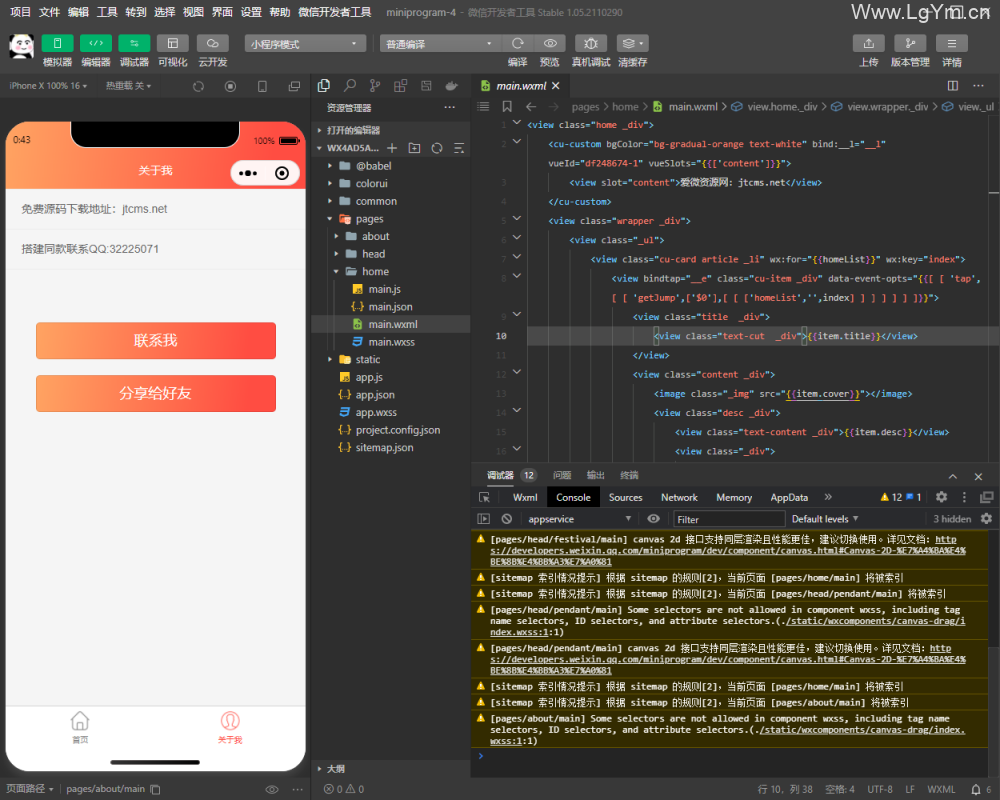Switch to the Network tab
The image size is (1000, 800).
point(679,498)
